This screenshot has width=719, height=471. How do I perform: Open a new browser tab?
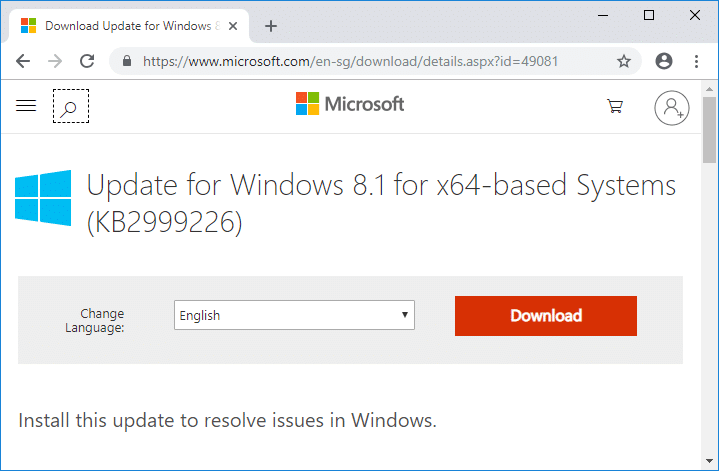pyautogui.click(x=271, y=26)
